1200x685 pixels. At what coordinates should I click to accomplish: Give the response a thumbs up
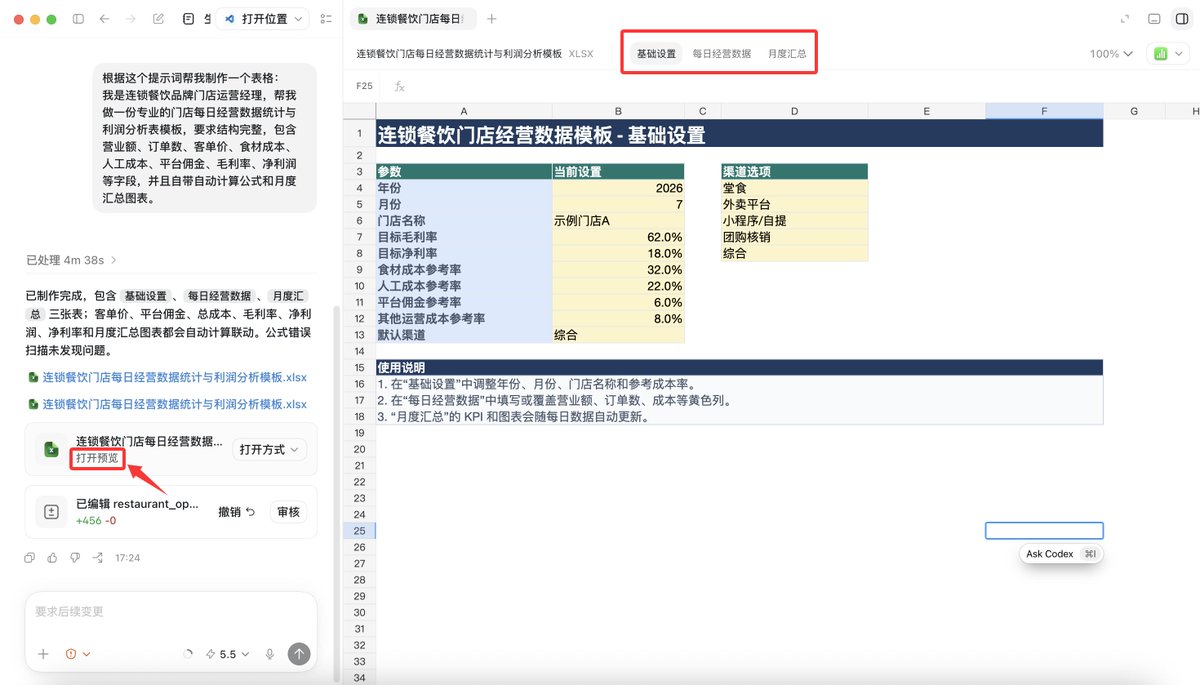[x=53, y=557]
